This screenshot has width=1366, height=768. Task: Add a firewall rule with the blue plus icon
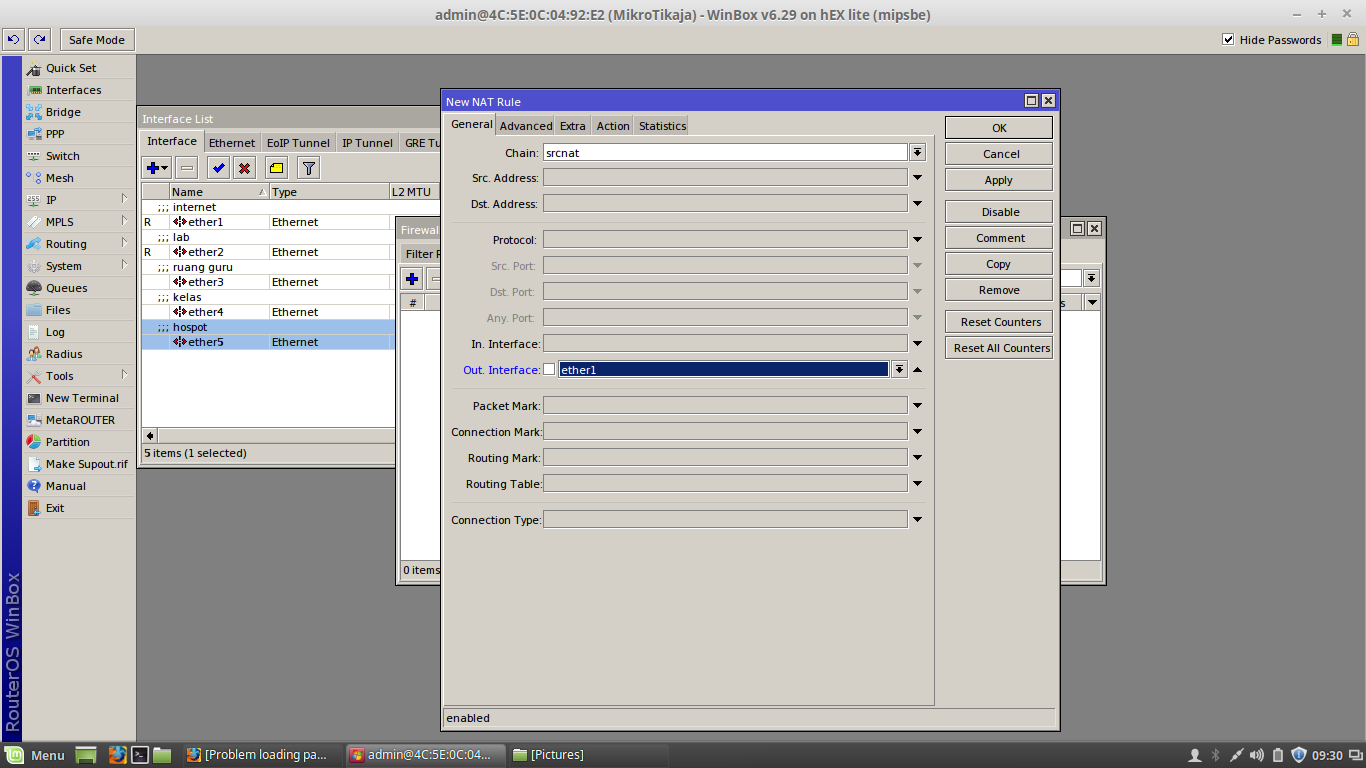coord(411,278)
